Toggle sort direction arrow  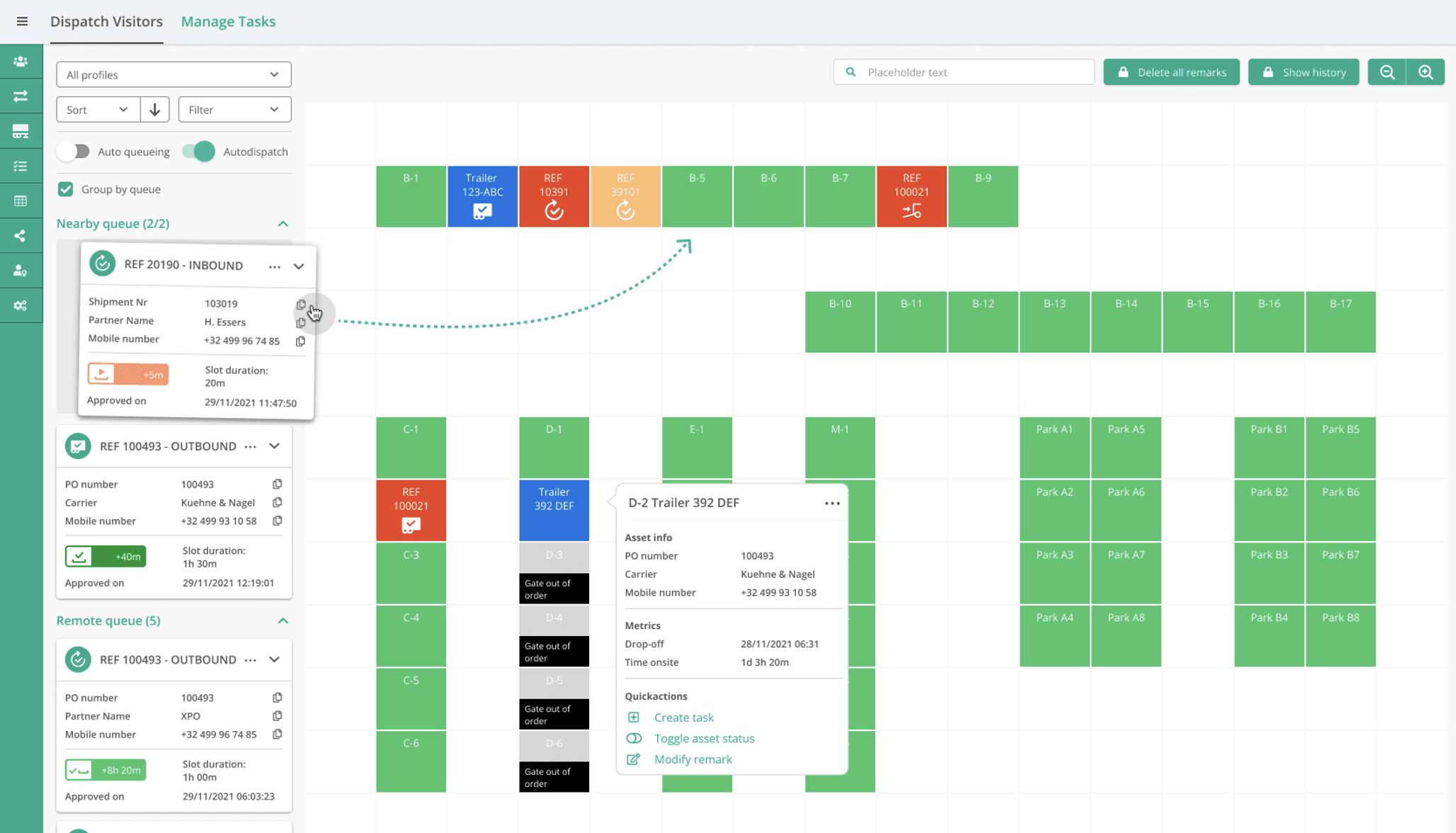(x=154, y=110)
